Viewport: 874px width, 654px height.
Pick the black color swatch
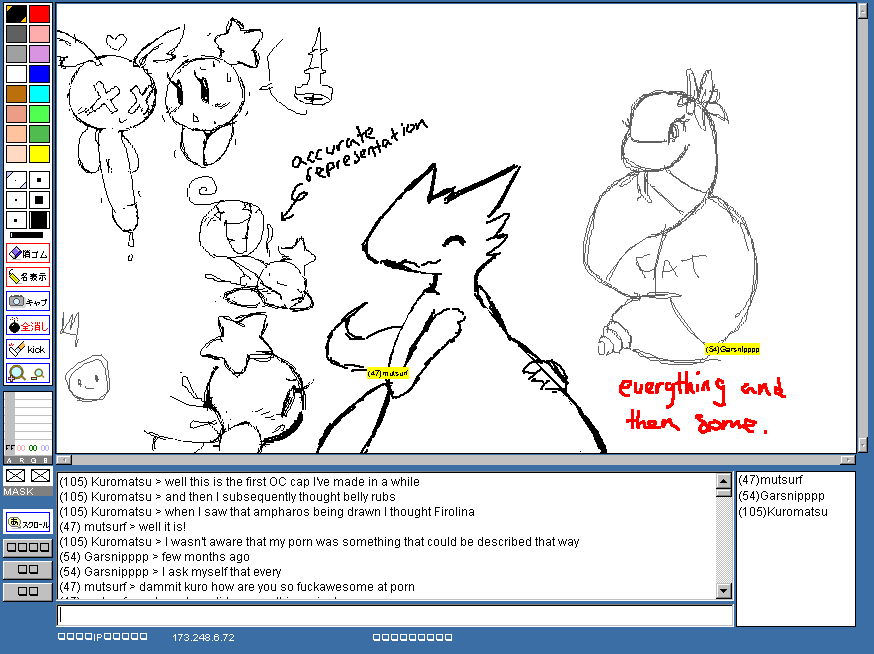(x=16, y=14)
